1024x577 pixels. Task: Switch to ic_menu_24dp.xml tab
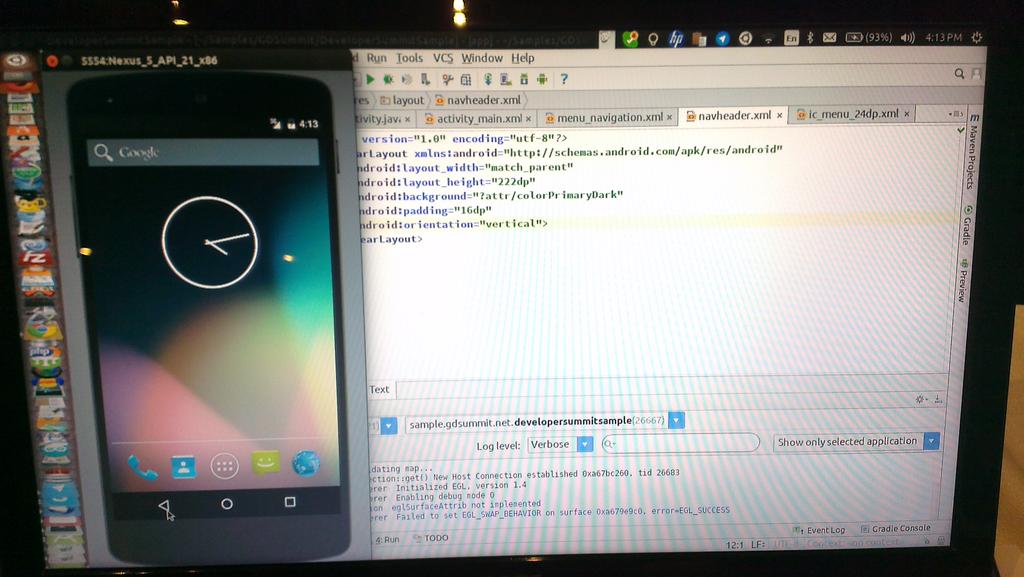click(x=853, y=114)
